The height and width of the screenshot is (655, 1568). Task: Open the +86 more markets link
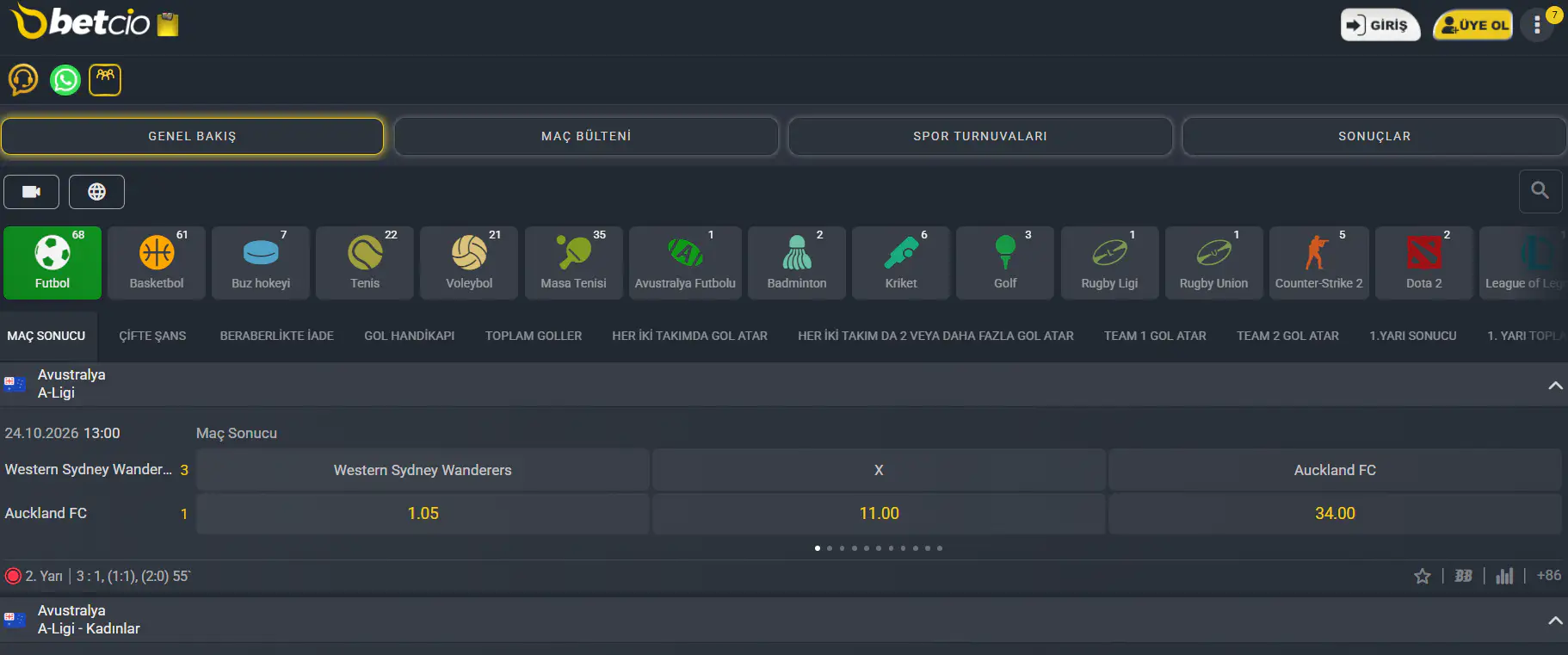1549,575
